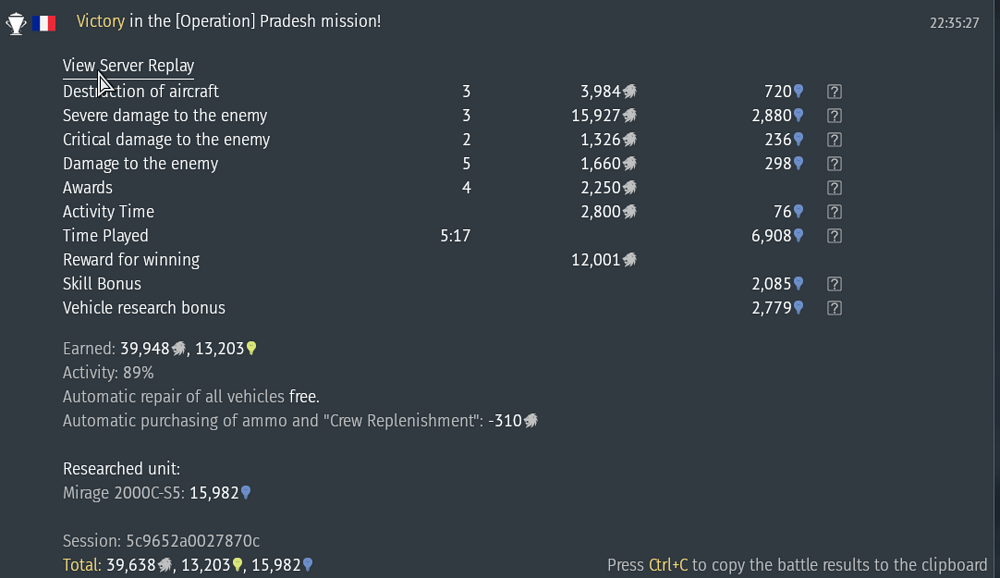Viewport: 1000px width, 578px height.
Task: Open help icon for Awards row
Action: pyautogui.click(x=834, y=188)
